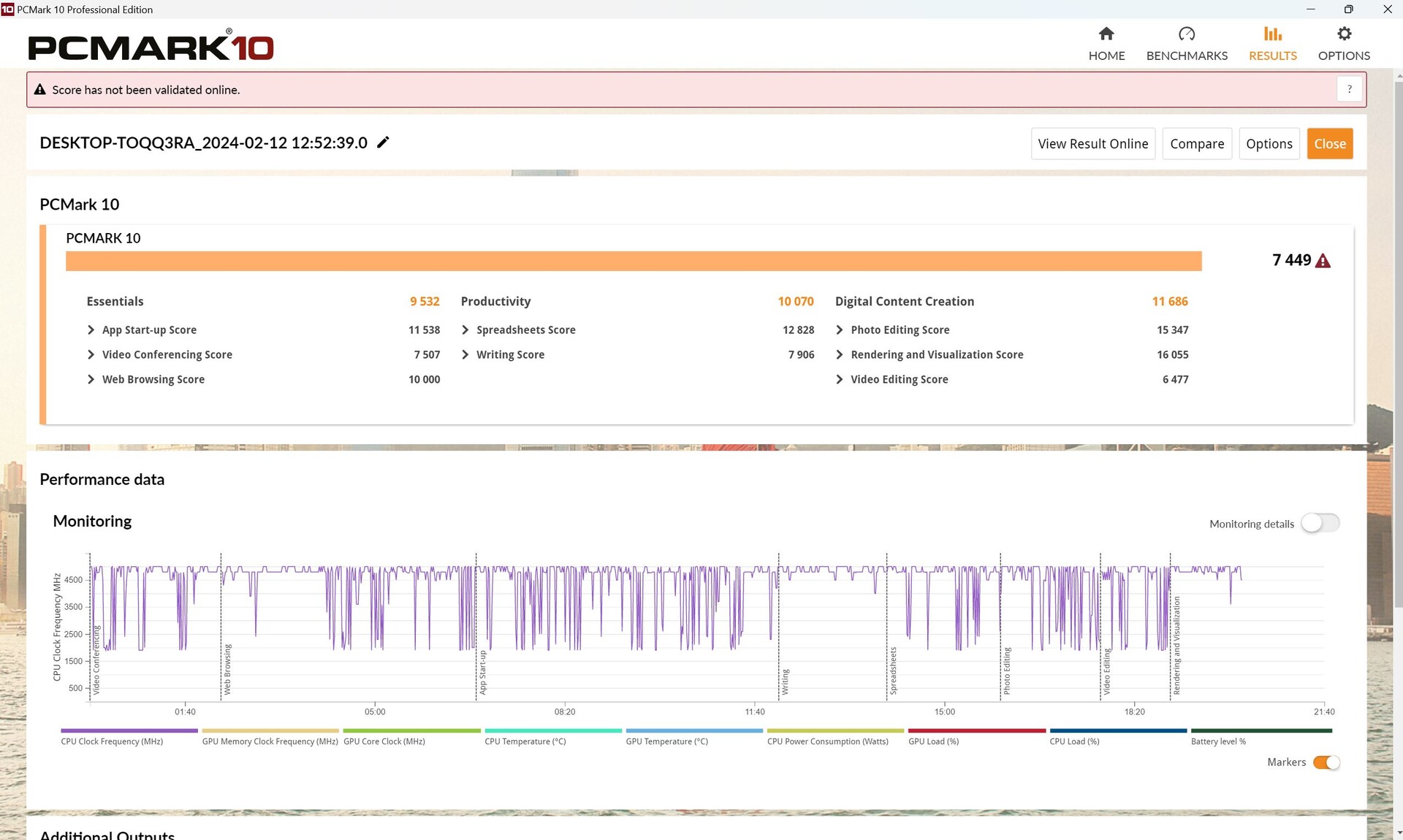1403x840 pixels.
Task: Expand Photo Editing Score row
Action: coord(840,330)
